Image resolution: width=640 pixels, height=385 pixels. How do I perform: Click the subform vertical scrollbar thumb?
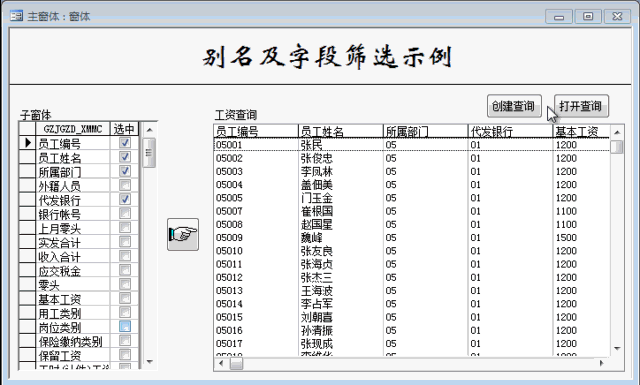[x=149, y=153]
